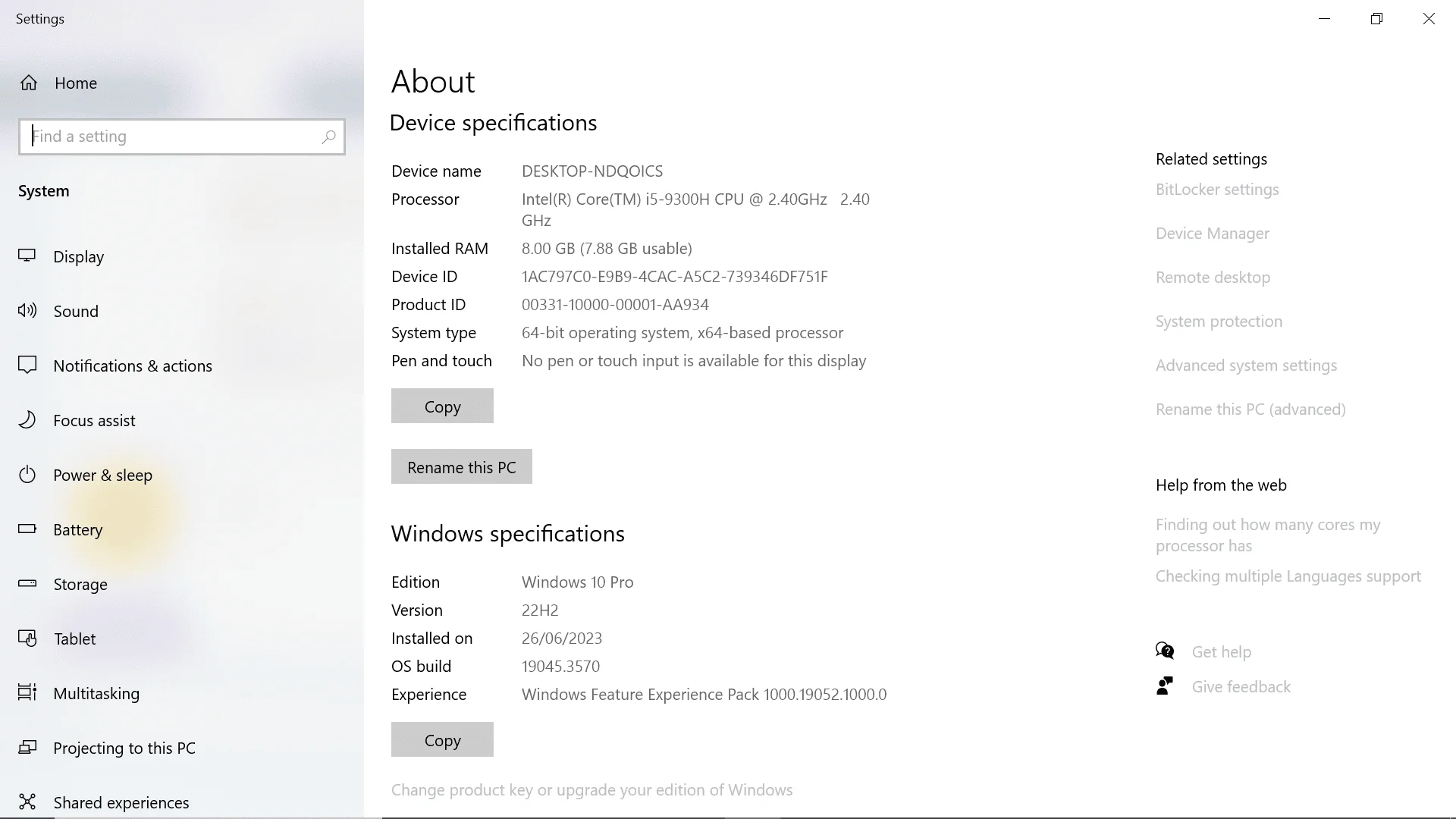The width and height of the screenshot is (1456, 819).
Task: Copy the device specifications
Action: (x=442, y=406)
